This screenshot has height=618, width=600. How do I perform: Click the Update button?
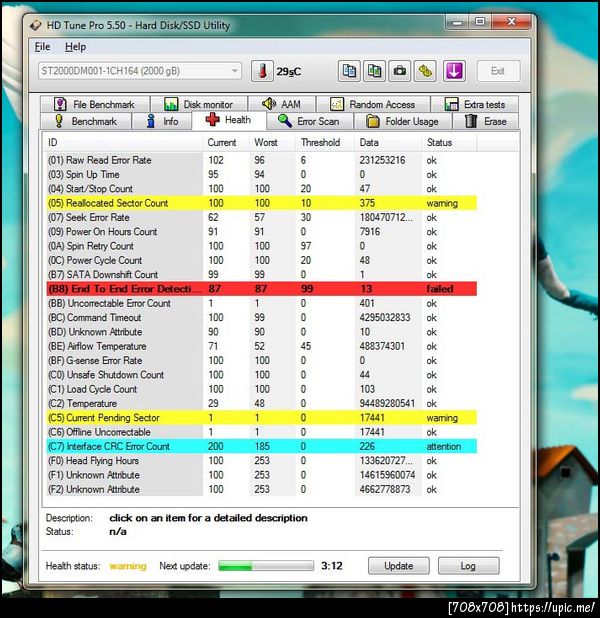pos(399,566)
